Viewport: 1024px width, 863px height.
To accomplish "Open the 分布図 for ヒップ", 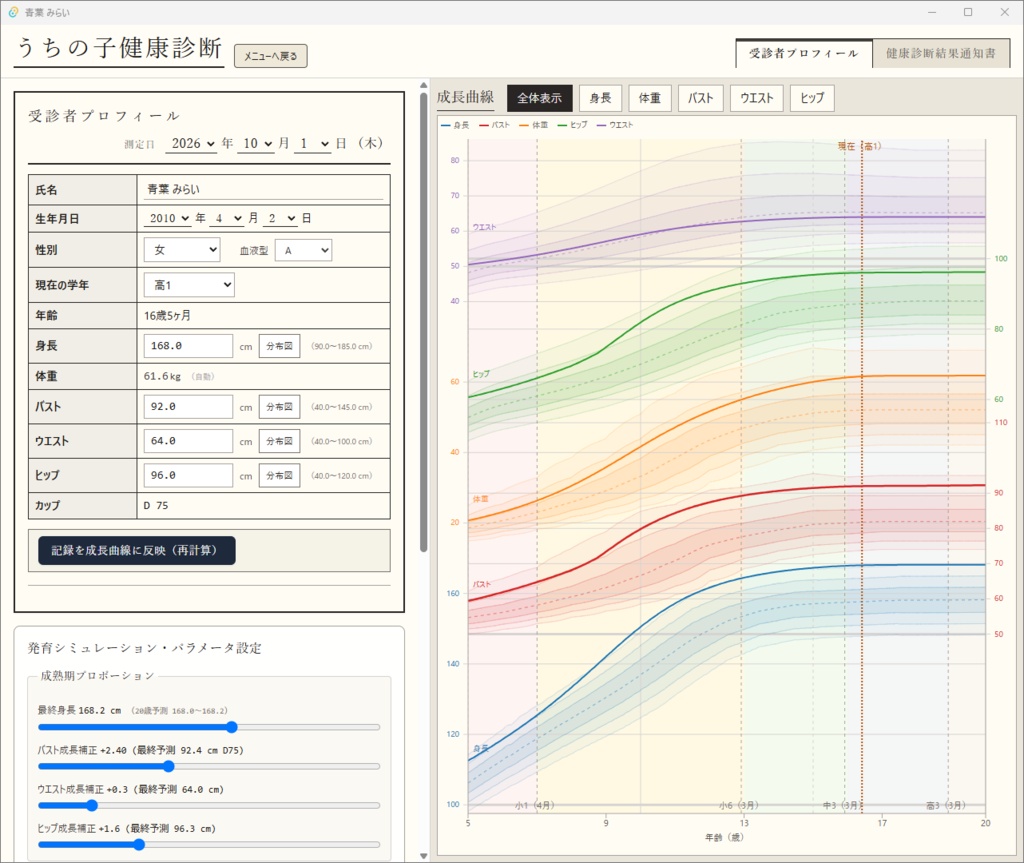I will coord(280,476).
